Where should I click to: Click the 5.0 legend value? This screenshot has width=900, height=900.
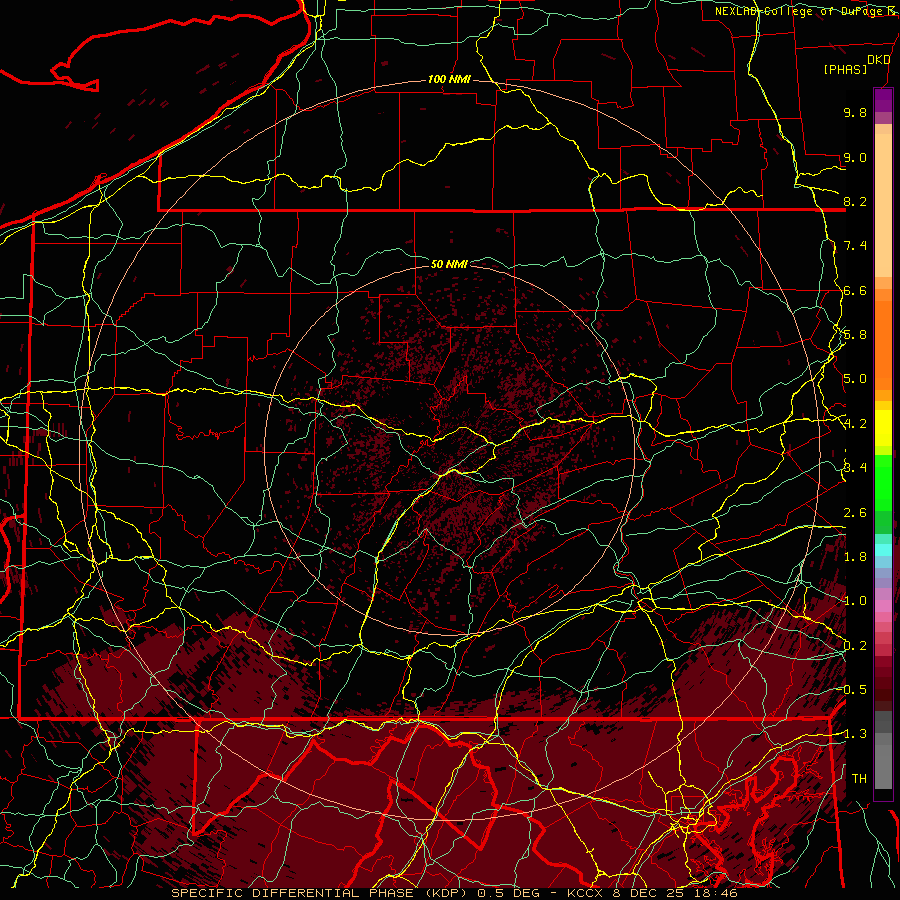click(x=855, y=379)
